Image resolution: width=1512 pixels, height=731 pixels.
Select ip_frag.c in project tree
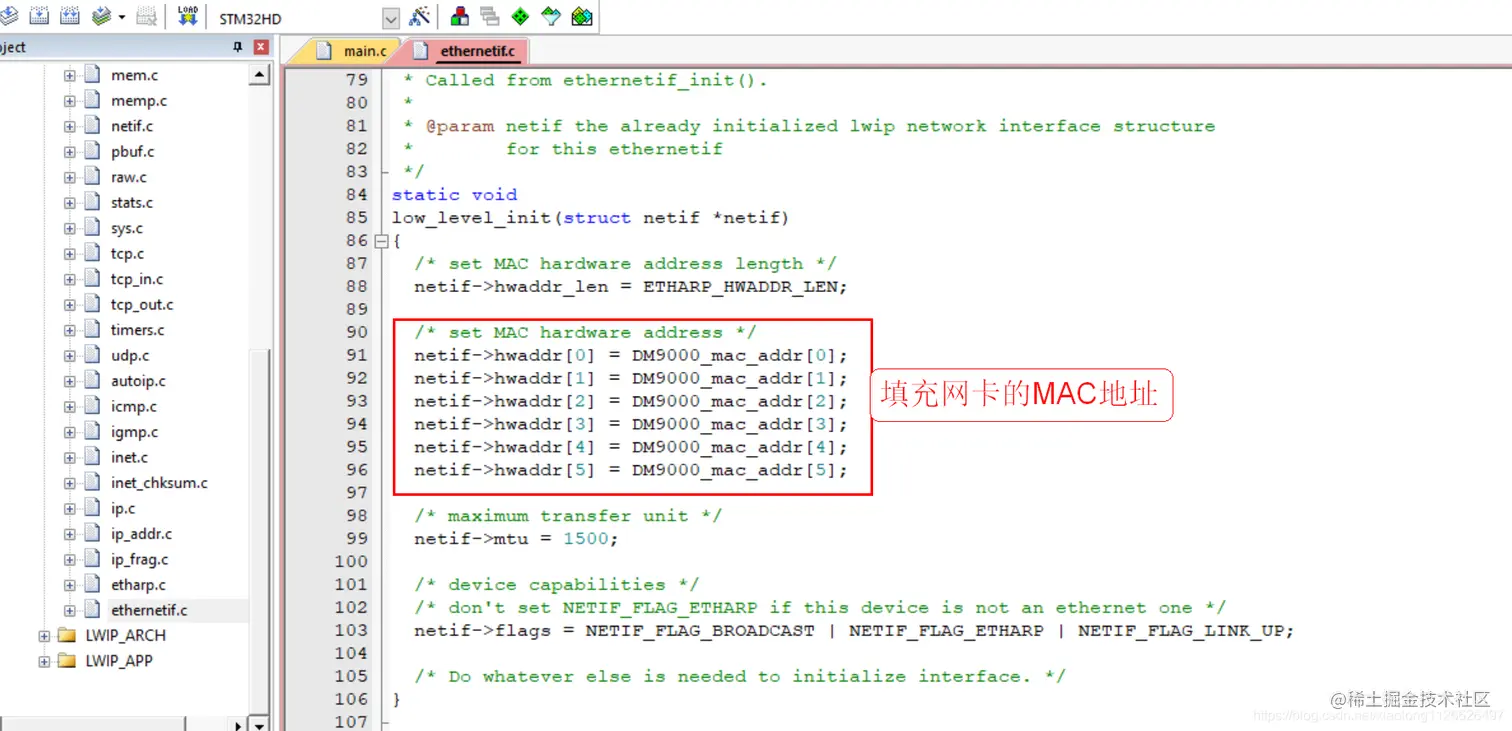[x=140, y=560]
